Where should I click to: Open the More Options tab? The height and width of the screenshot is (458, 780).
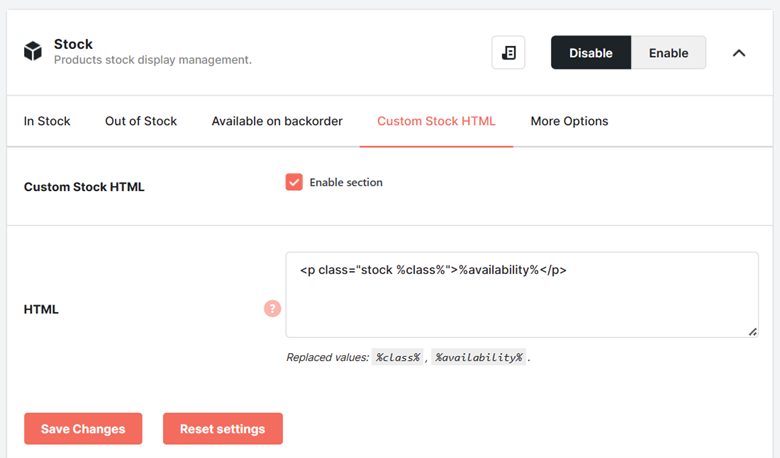pyautogui.click(x=569, y=121)
